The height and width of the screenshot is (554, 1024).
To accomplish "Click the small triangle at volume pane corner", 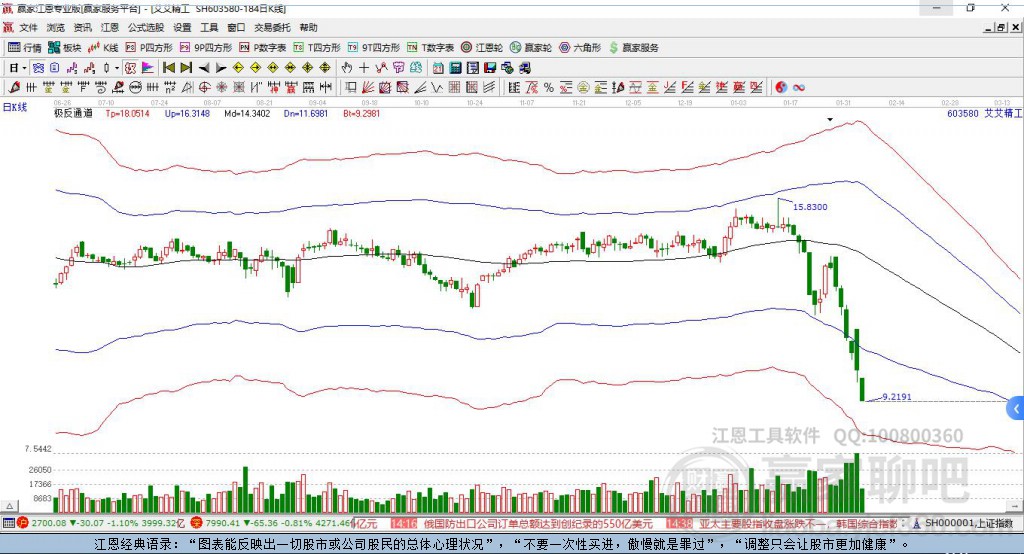I will (x=9, y=506).
